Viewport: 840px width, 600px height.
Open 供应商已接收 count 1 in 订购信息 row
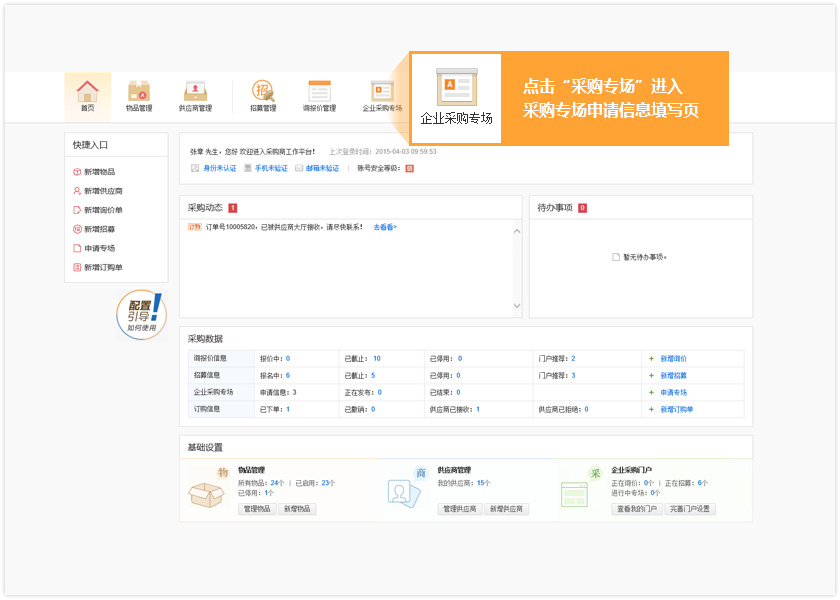(x=478, y=409)
